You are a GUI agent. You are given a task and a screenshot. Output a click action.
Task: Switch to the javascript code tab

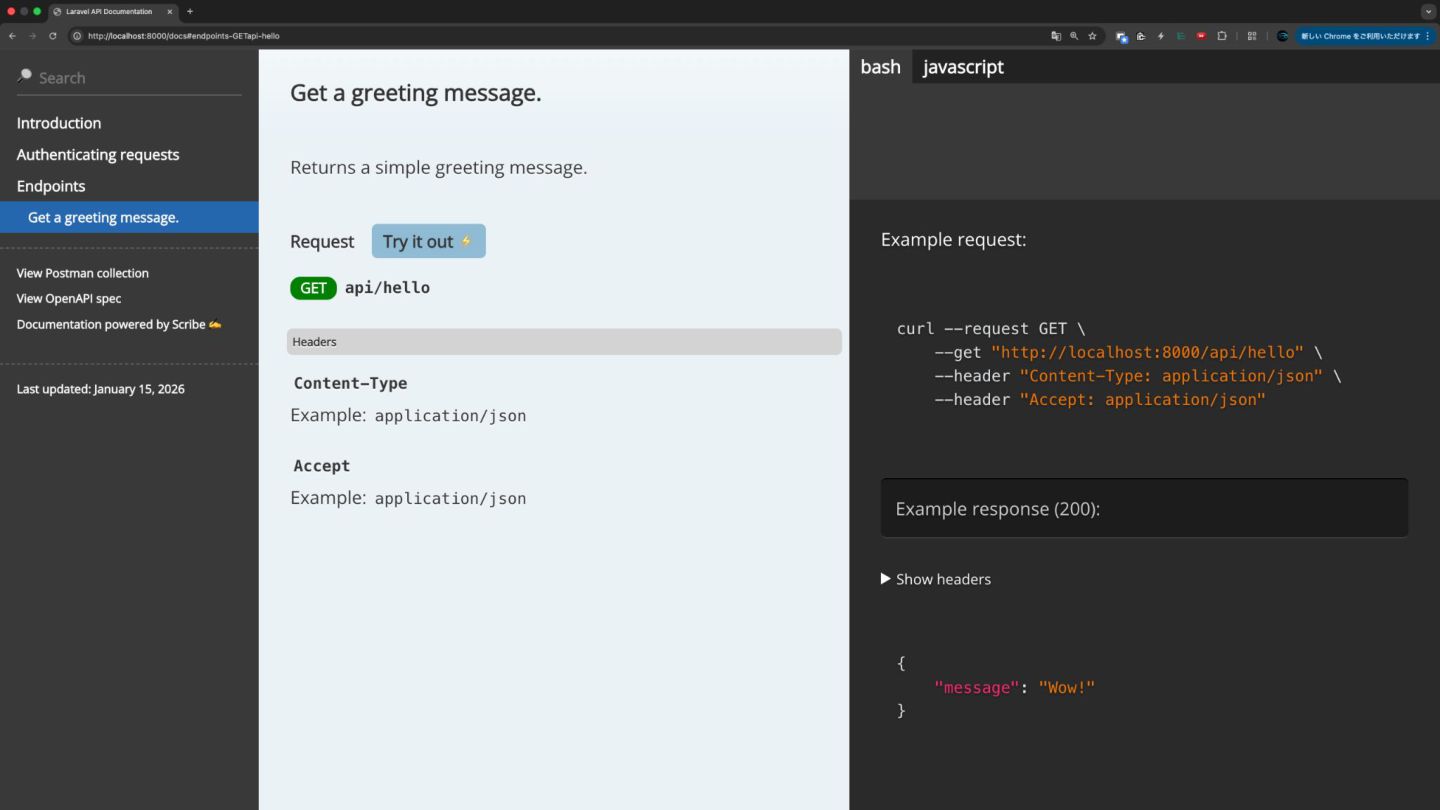[962, 67]
